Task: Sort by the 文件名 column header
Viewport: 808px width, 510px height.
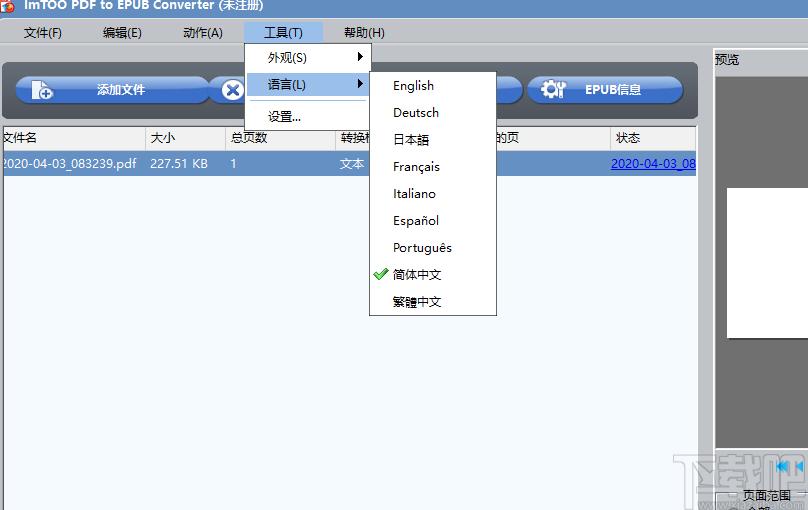Action: [74, 138]
